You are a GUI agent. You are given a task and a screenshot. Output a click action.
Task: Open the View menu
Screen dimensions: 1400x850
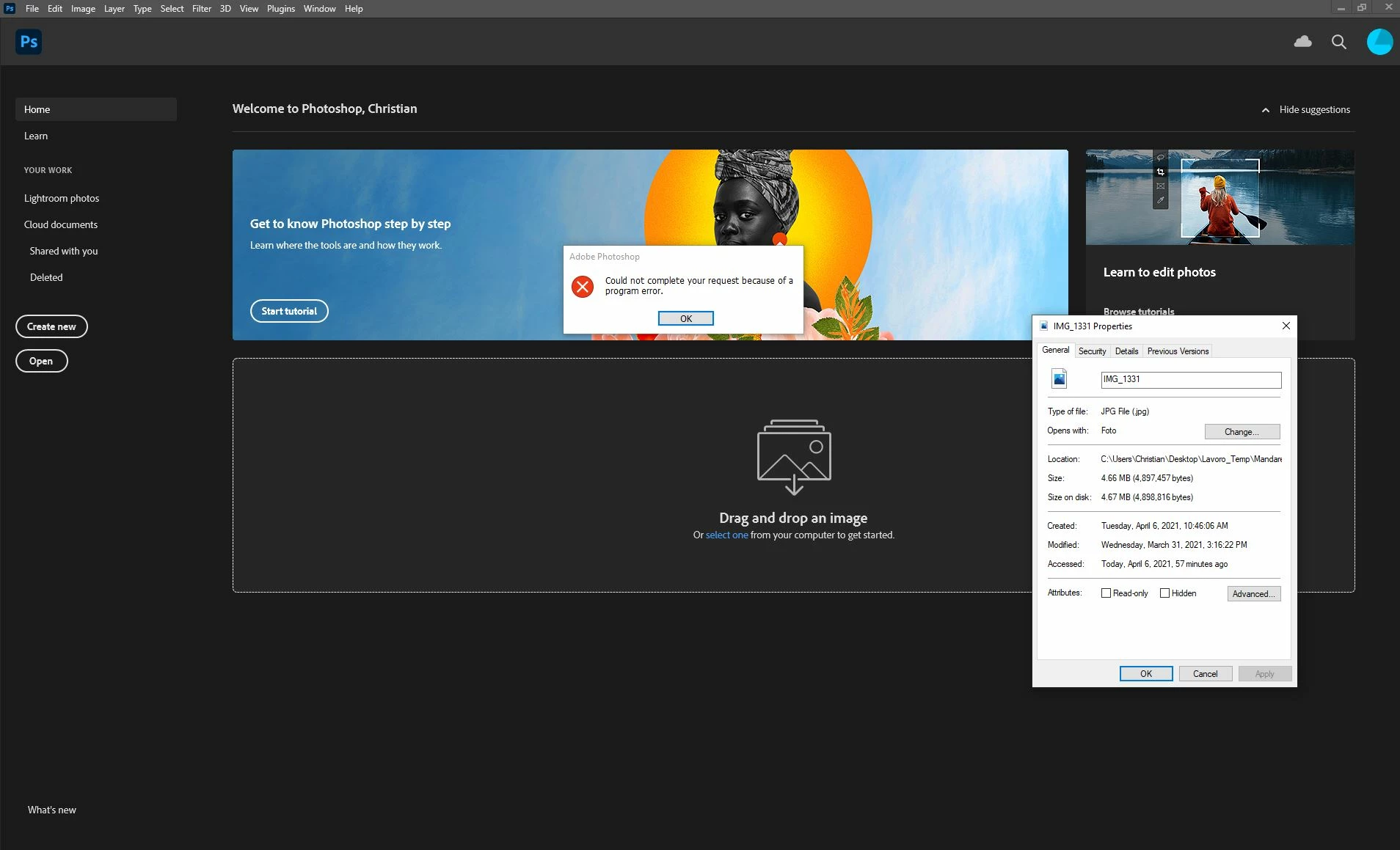249,9
